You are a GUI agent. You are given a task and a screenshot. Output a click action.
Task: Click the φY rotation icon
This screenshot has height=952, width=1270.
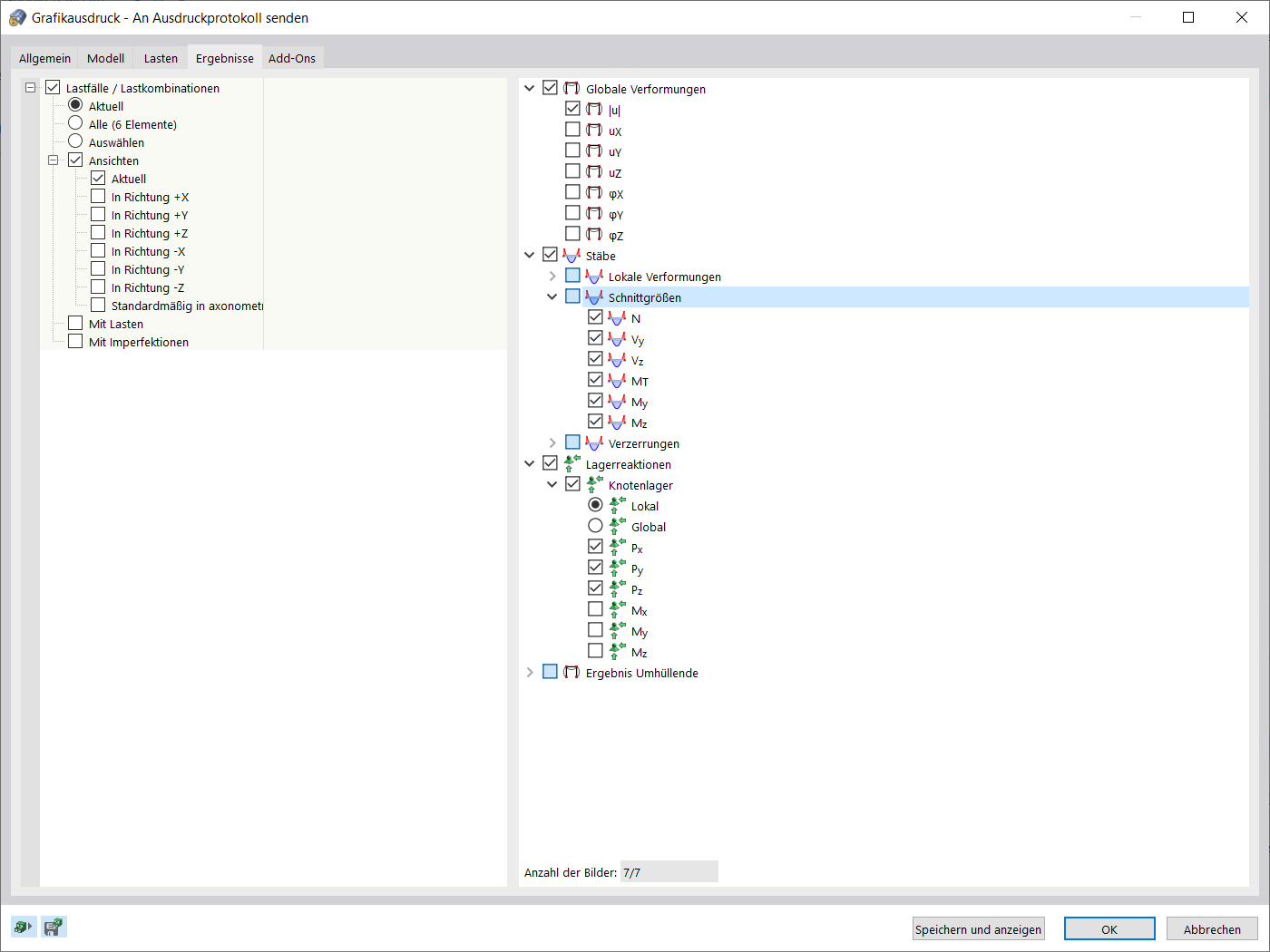[594, 213]
